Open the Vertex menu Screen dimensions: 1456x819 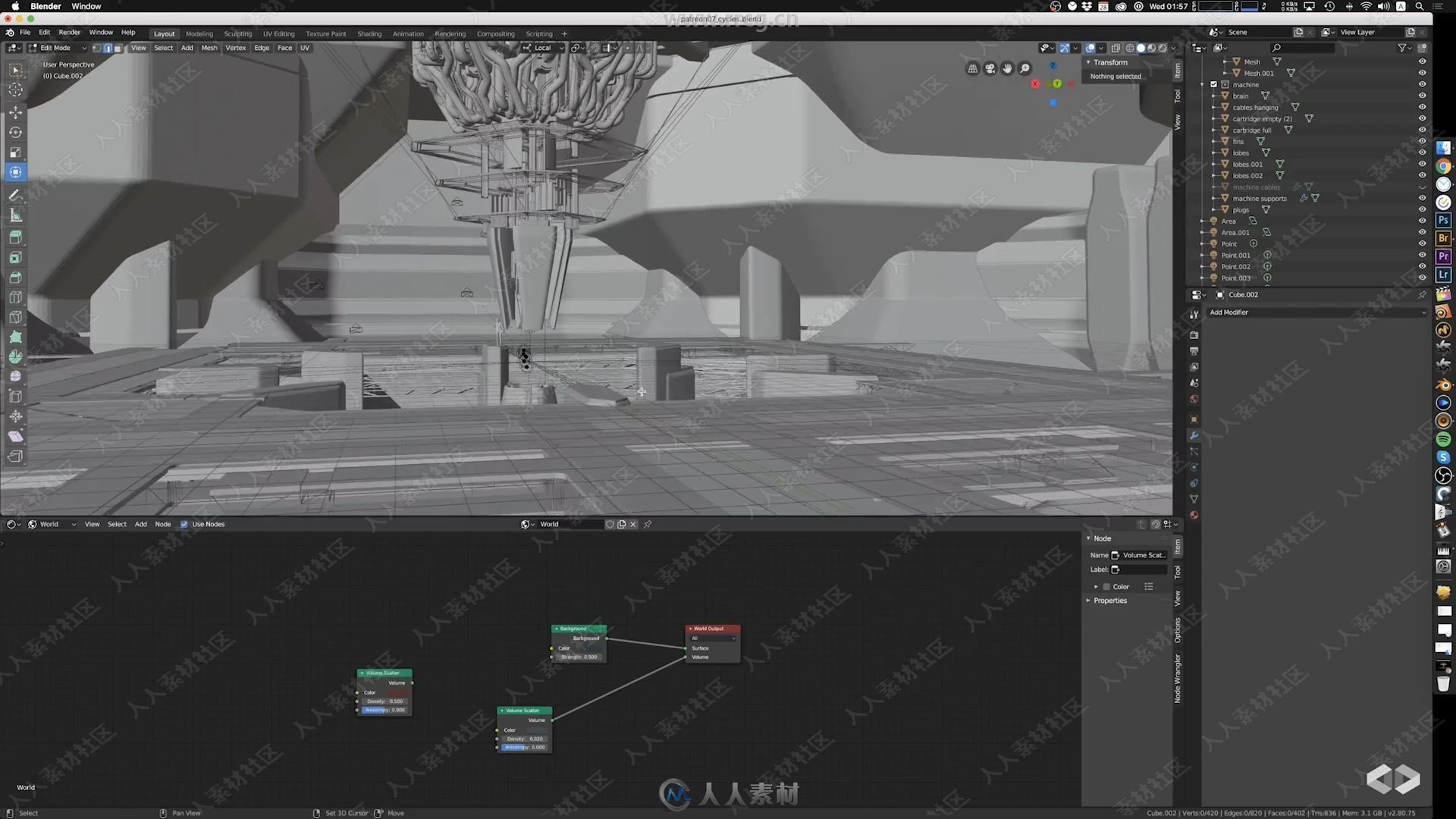point(236,48)
